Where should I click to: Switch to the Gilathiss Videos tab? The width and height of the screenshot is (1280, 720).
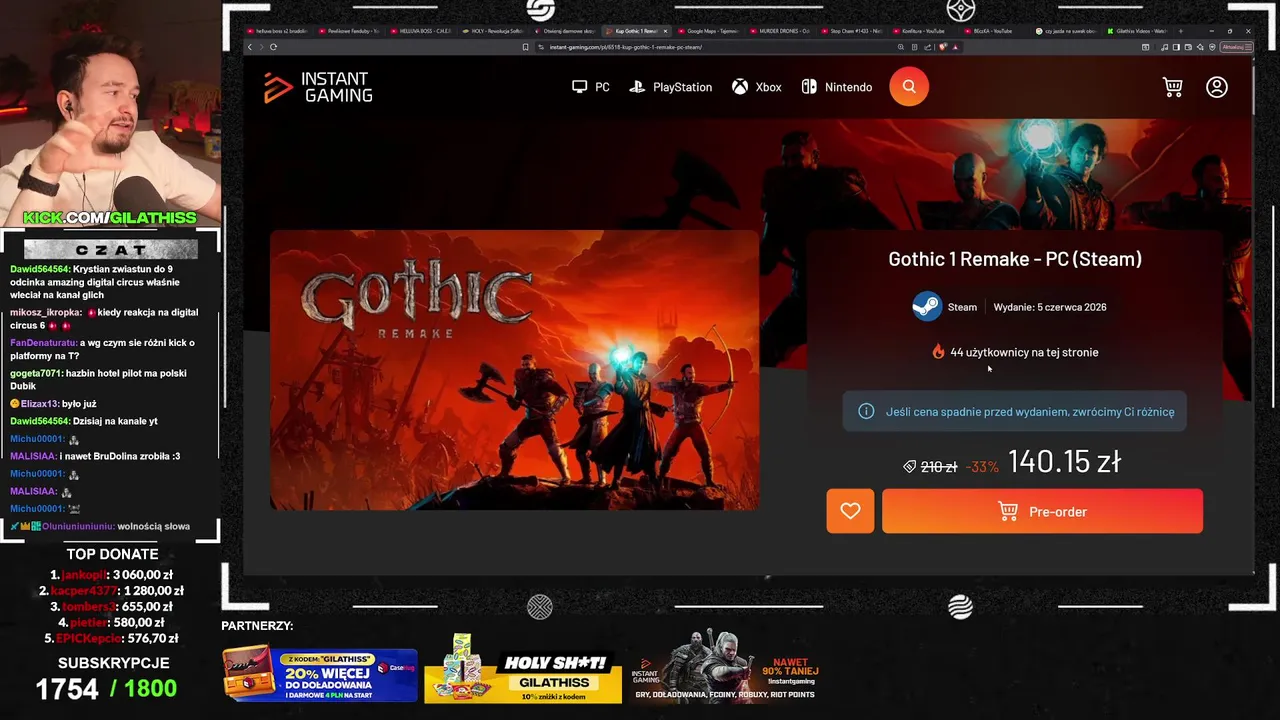(x=1137, y=31)
